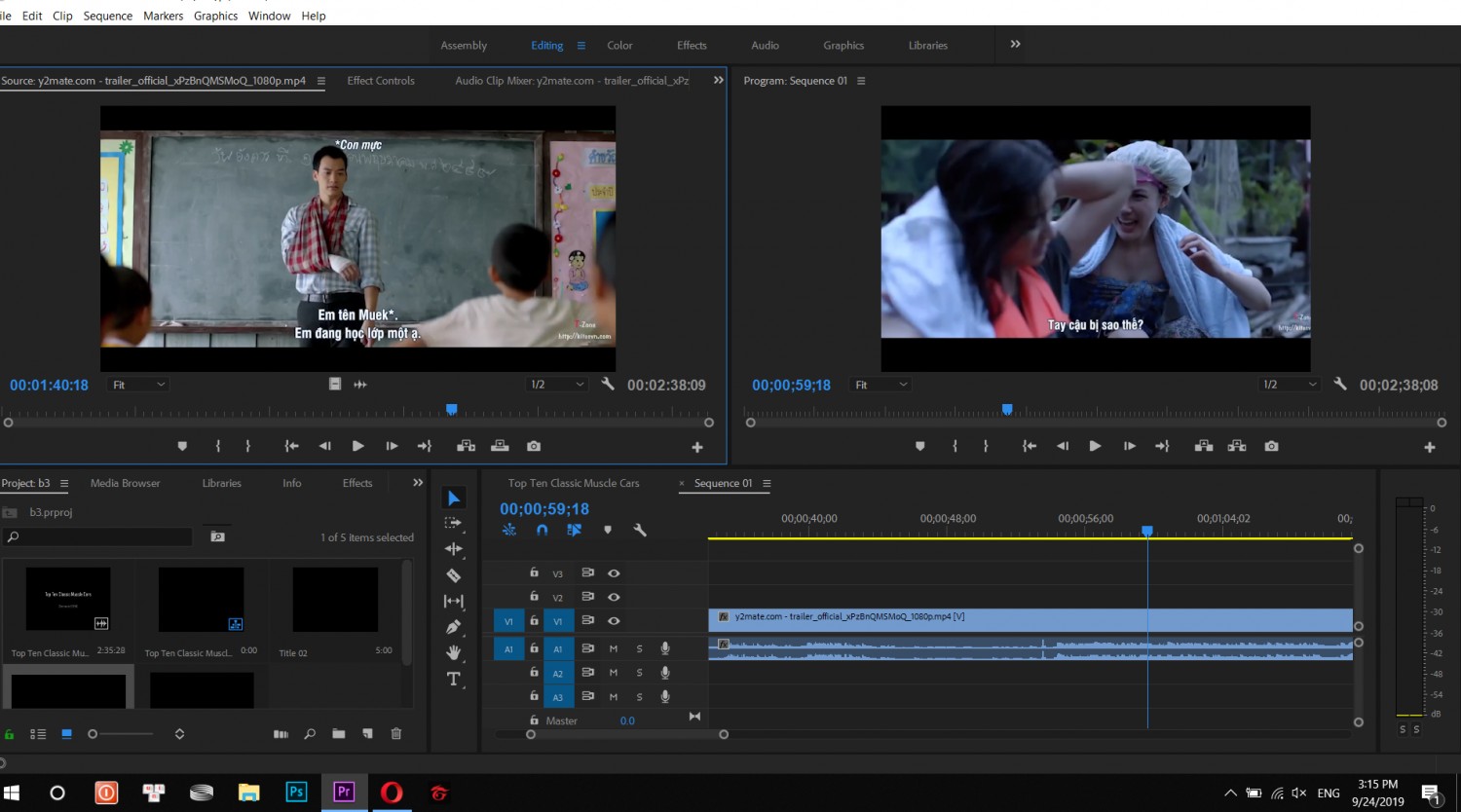Click Overwrite button in Source monitor
1461x812 pixels.
pos(500,446)
